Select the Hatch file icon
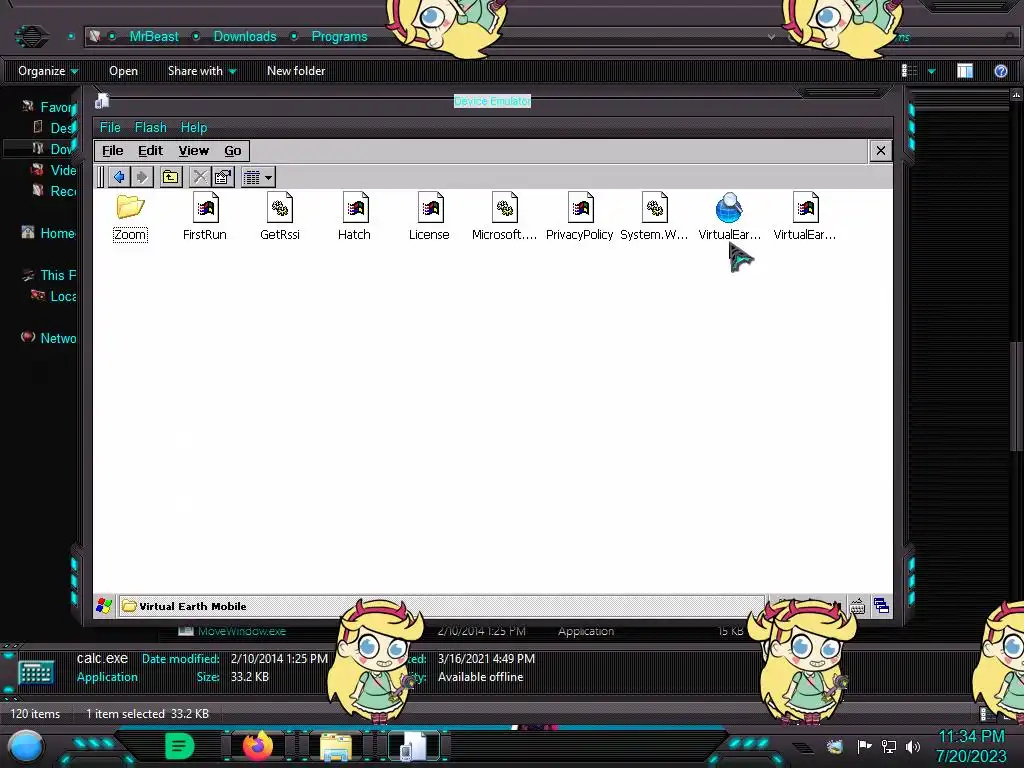 point(355,217)
